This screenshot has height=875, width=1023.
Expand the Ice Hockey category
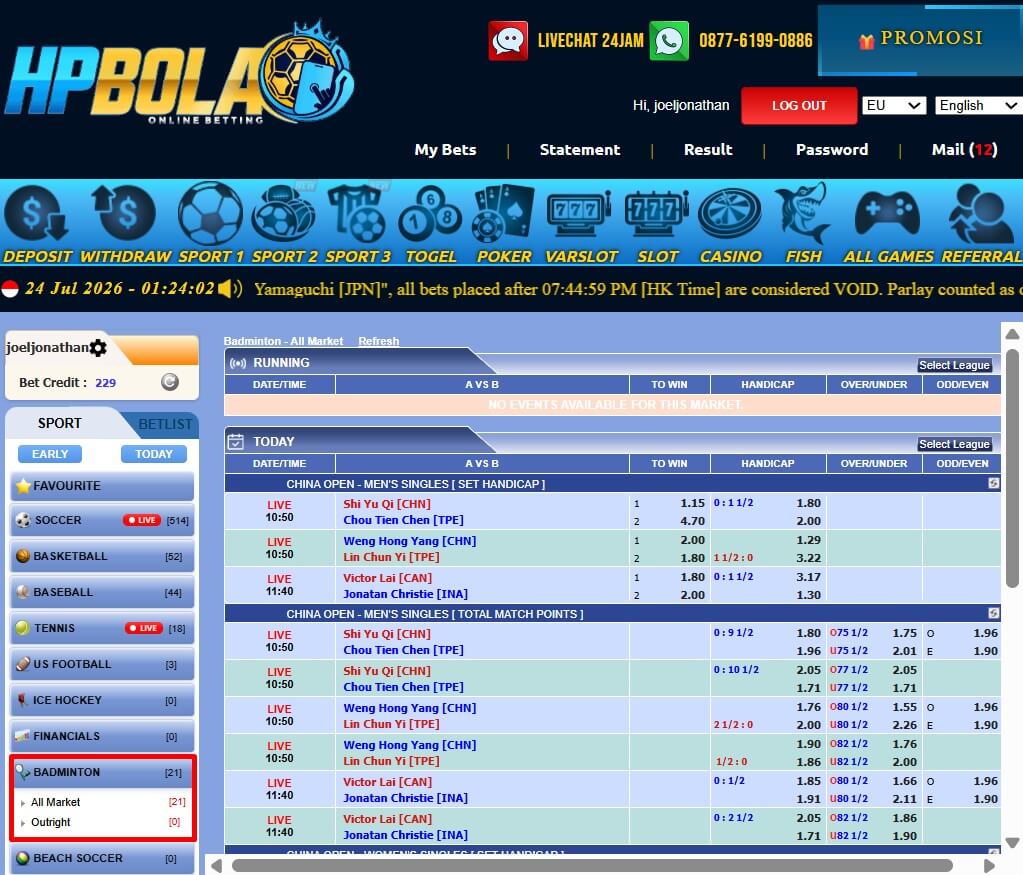pos(102,699)
